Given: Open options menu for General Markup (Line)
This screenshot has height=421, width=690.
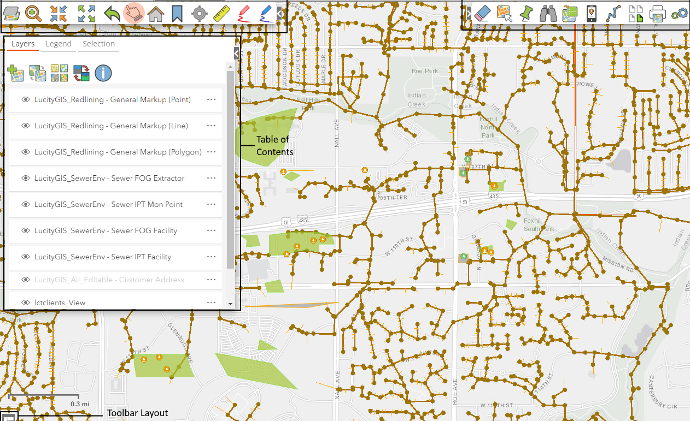Looking at the screenshot, I should tap(211, 126).
